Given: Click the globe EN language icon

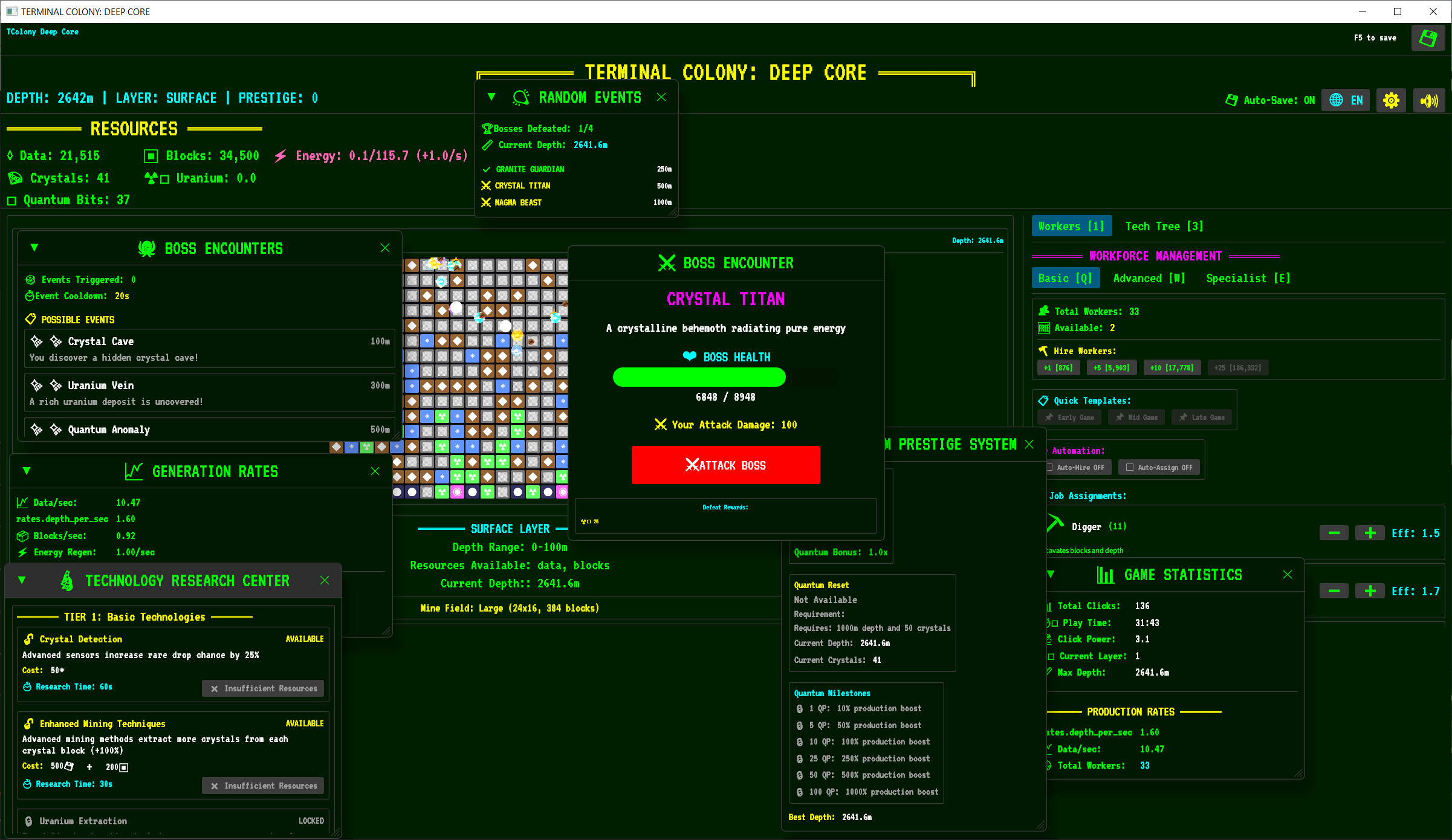Looking at the screenshot, I should (x=1346, y=100).
